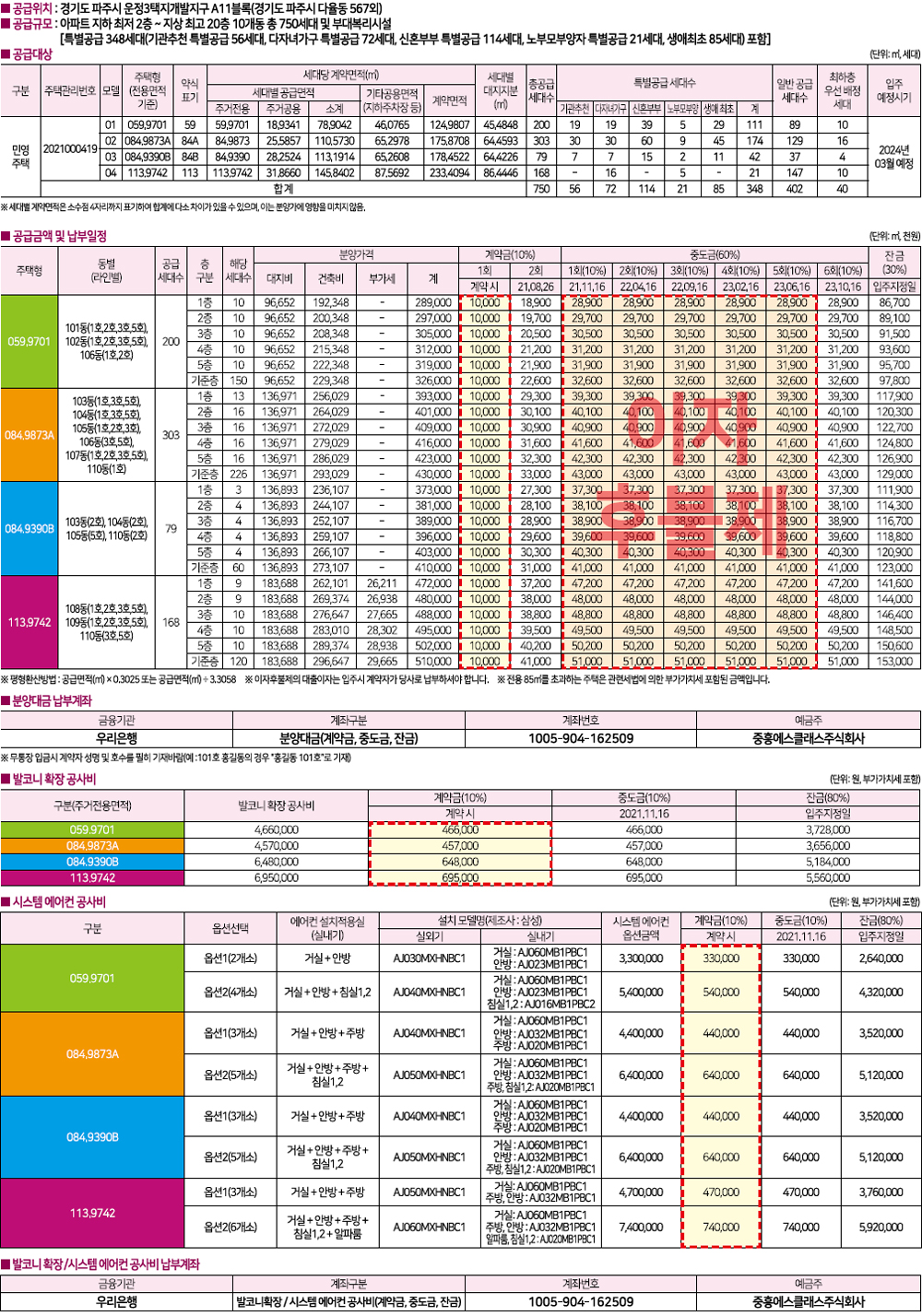Click interim payment date '23.10.16'
The width and height of the screenshot is (922, 1316).
pyautogui.click(x=843, y=287)
